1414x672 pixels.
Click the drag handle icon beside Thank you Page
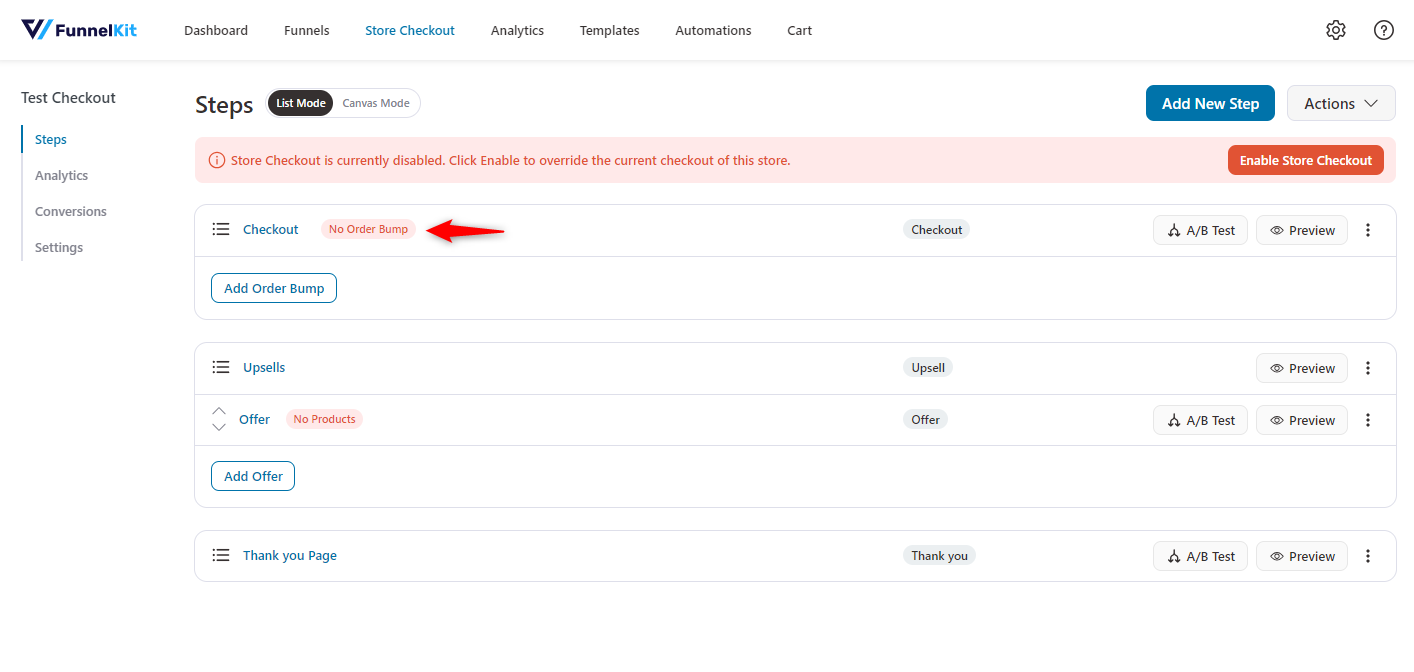(221, 555)
